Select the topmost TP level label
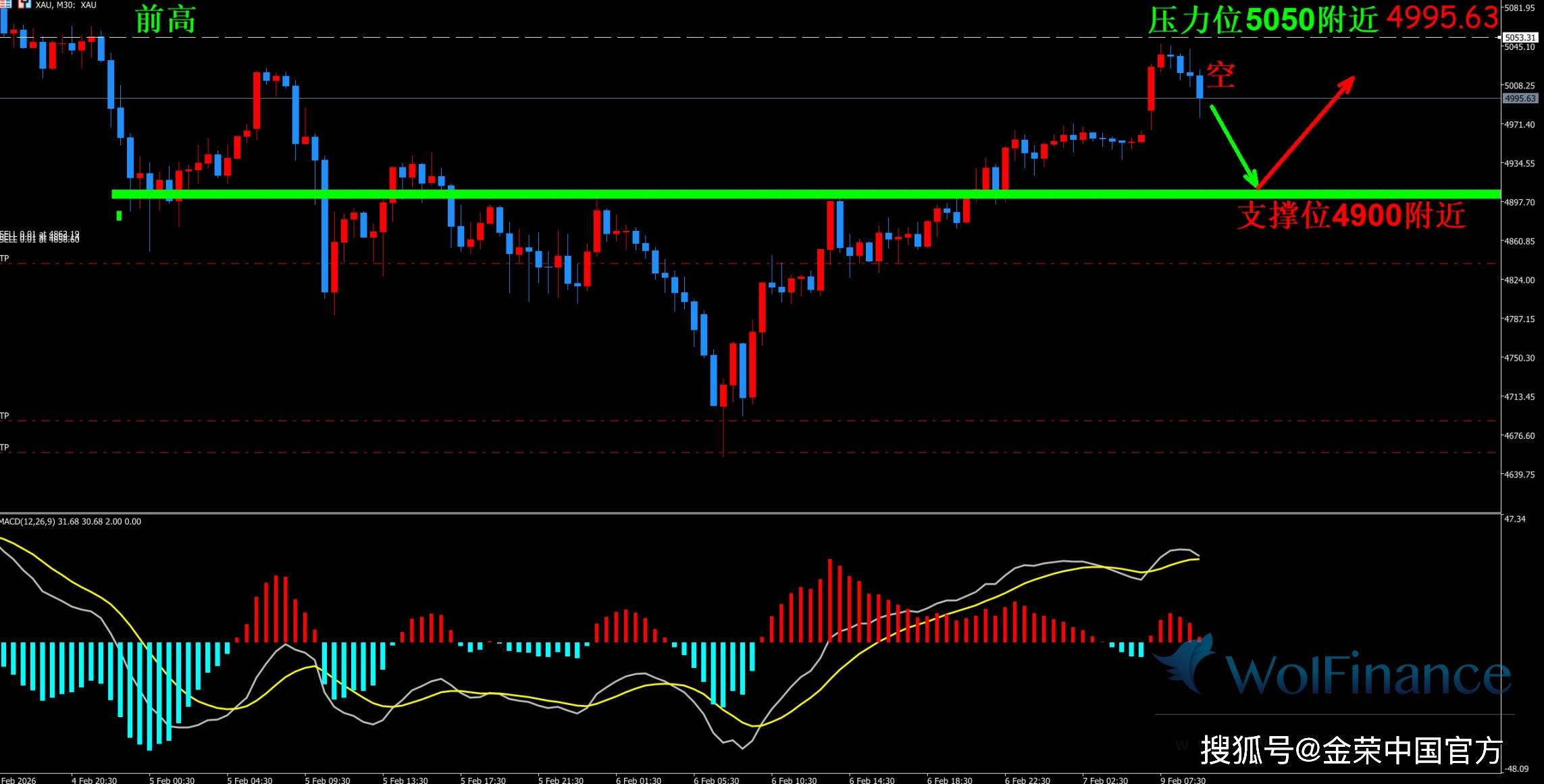 point(5,259)
